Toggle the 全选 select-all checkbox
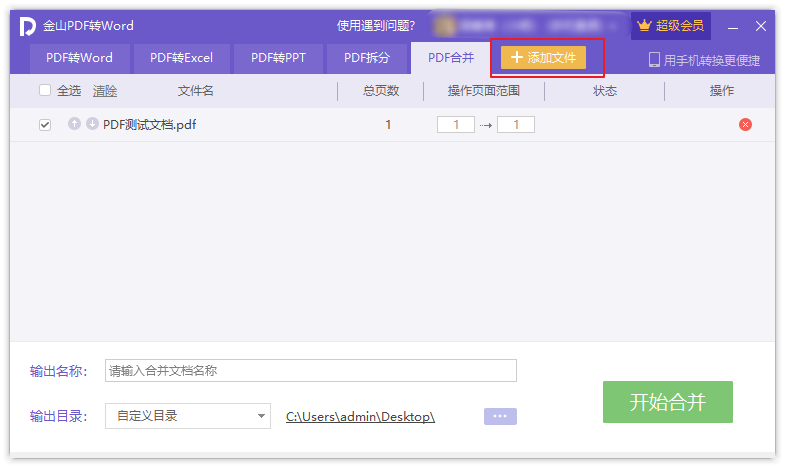The image size is (785, 468). [45, 90]
